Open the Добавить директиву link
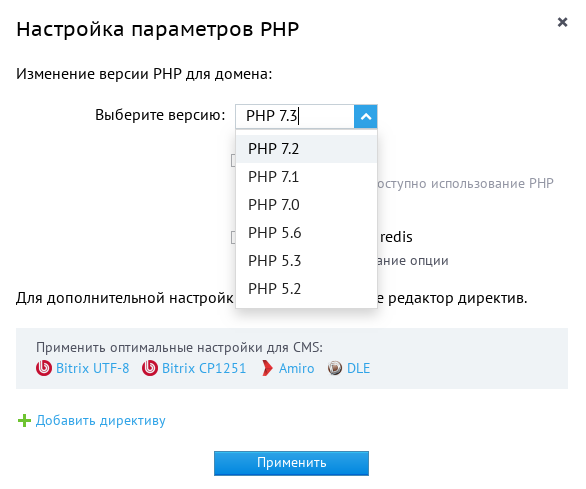 pyautogui.click(x=101, y=421)
